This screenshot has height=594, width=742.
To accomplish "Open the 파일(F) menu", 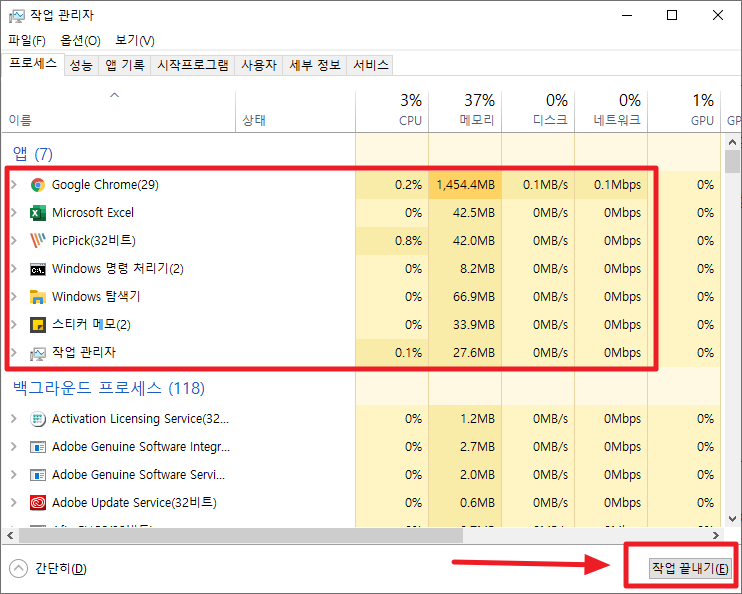I will click(27, 41).
